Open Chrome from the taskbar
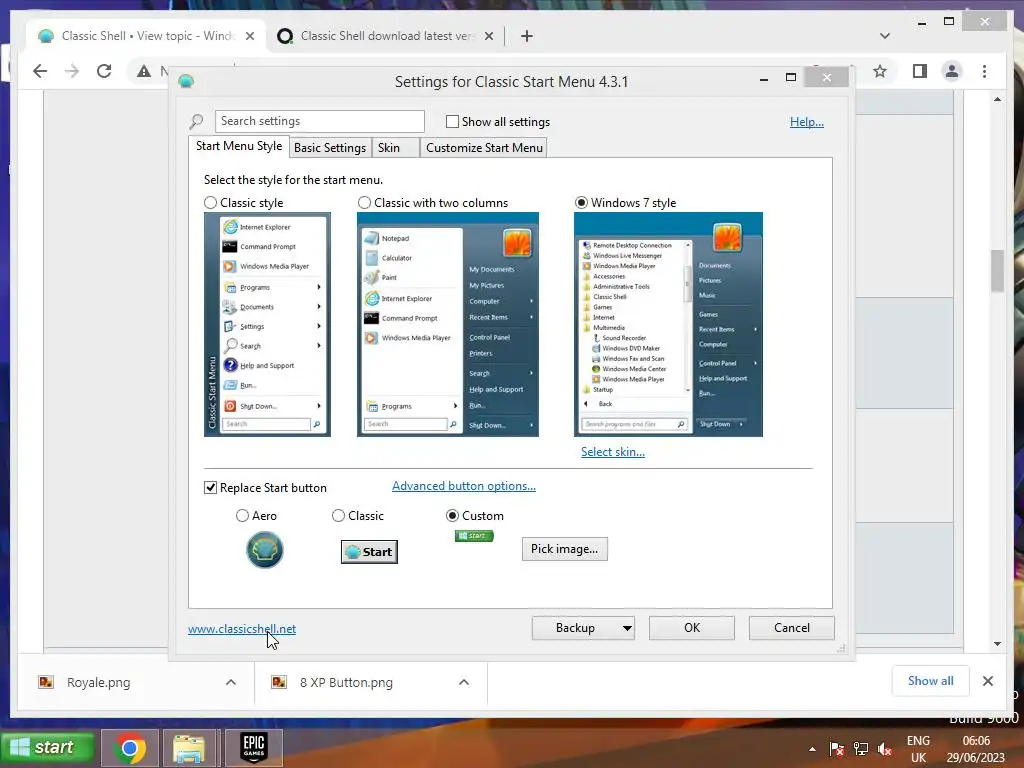This screenshot has height=768, width=1024. click(130, 748)
